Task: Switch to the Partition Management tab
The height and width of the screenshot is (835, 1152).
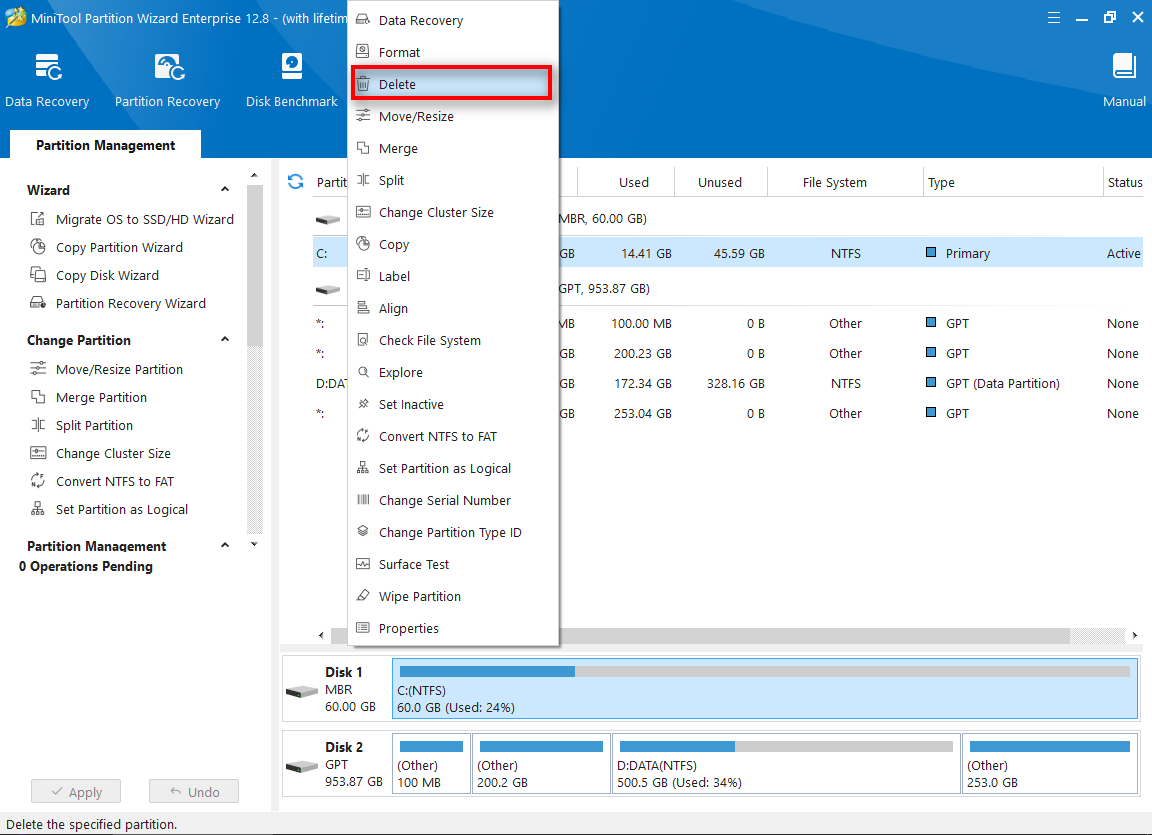Action: (x=105, y=145)
